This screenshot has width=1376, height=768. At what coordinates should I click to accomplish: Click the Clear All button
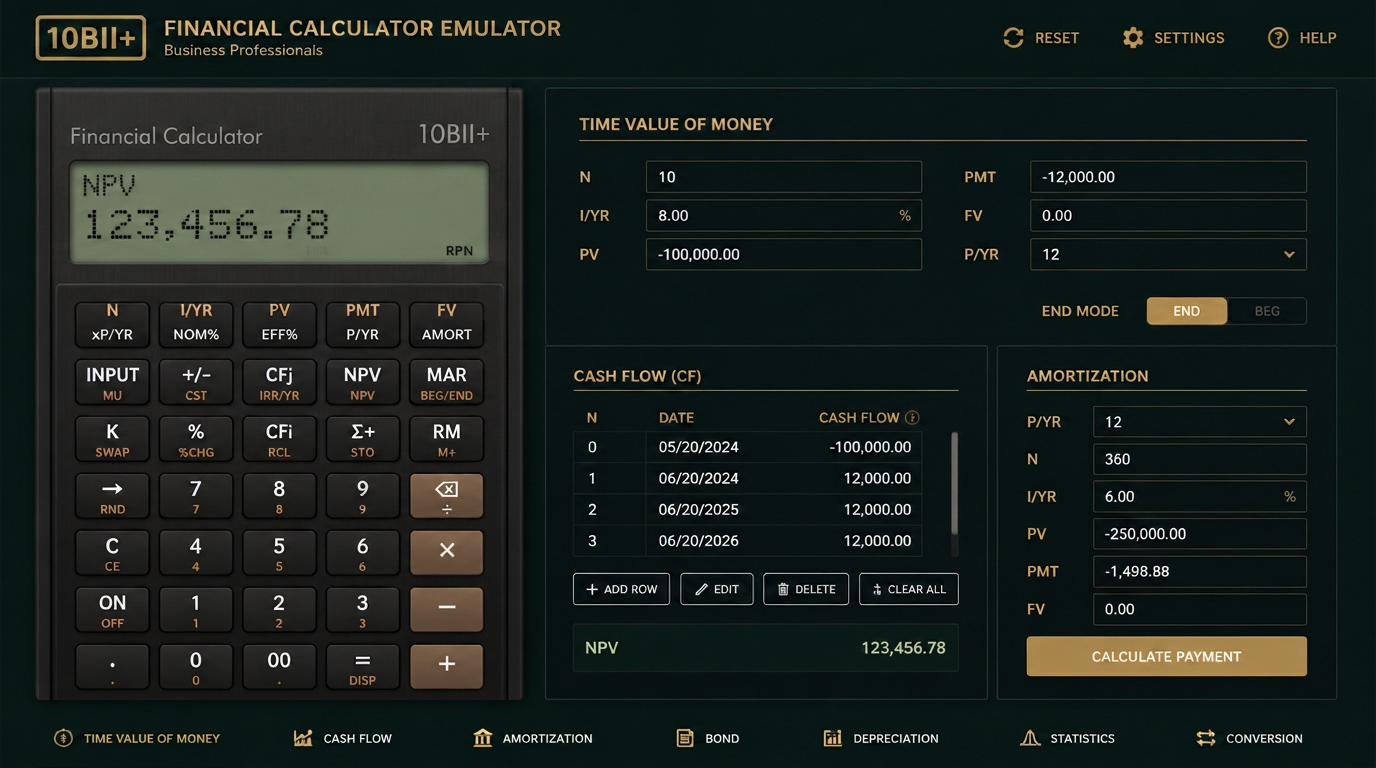[x=909, y=589]
